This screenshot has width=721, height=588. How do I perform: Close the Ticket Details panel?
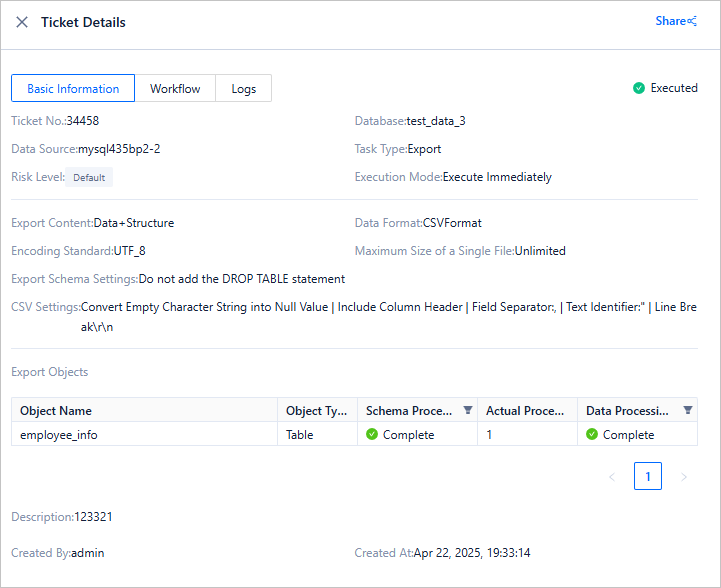point(22,22)
